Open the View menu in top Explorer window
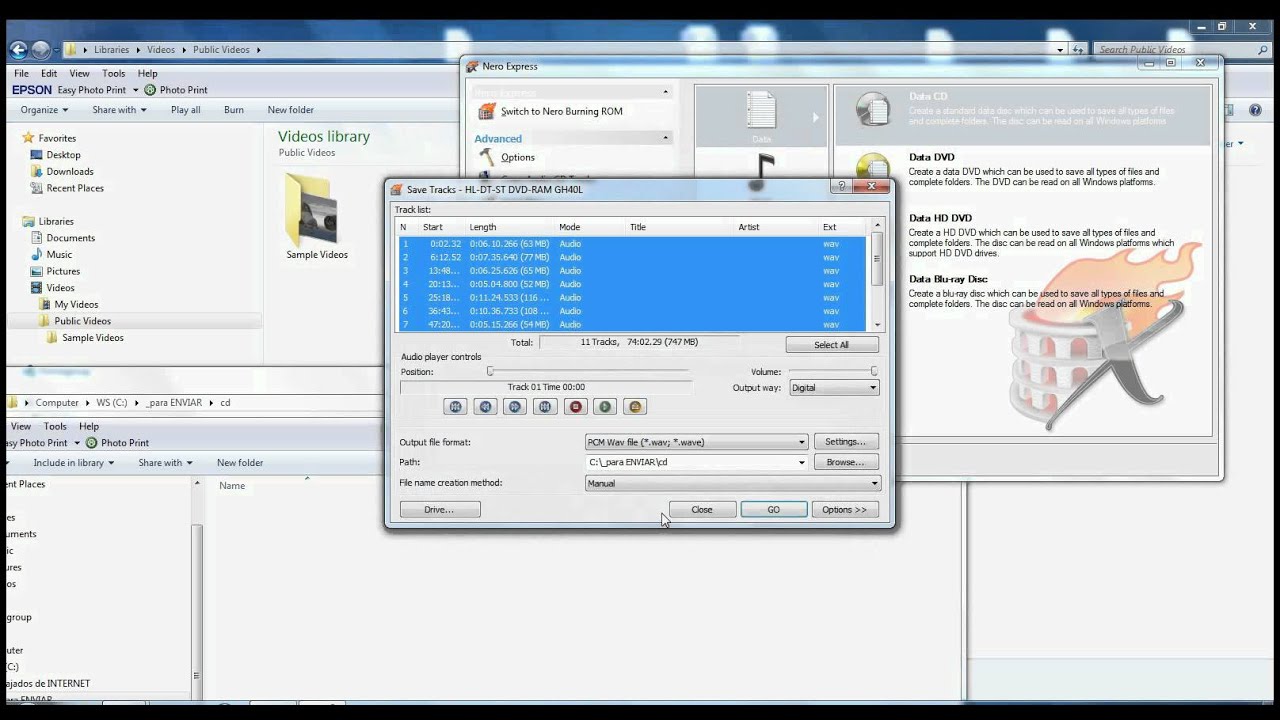1280x720 pixels. (x=79, y=74)
